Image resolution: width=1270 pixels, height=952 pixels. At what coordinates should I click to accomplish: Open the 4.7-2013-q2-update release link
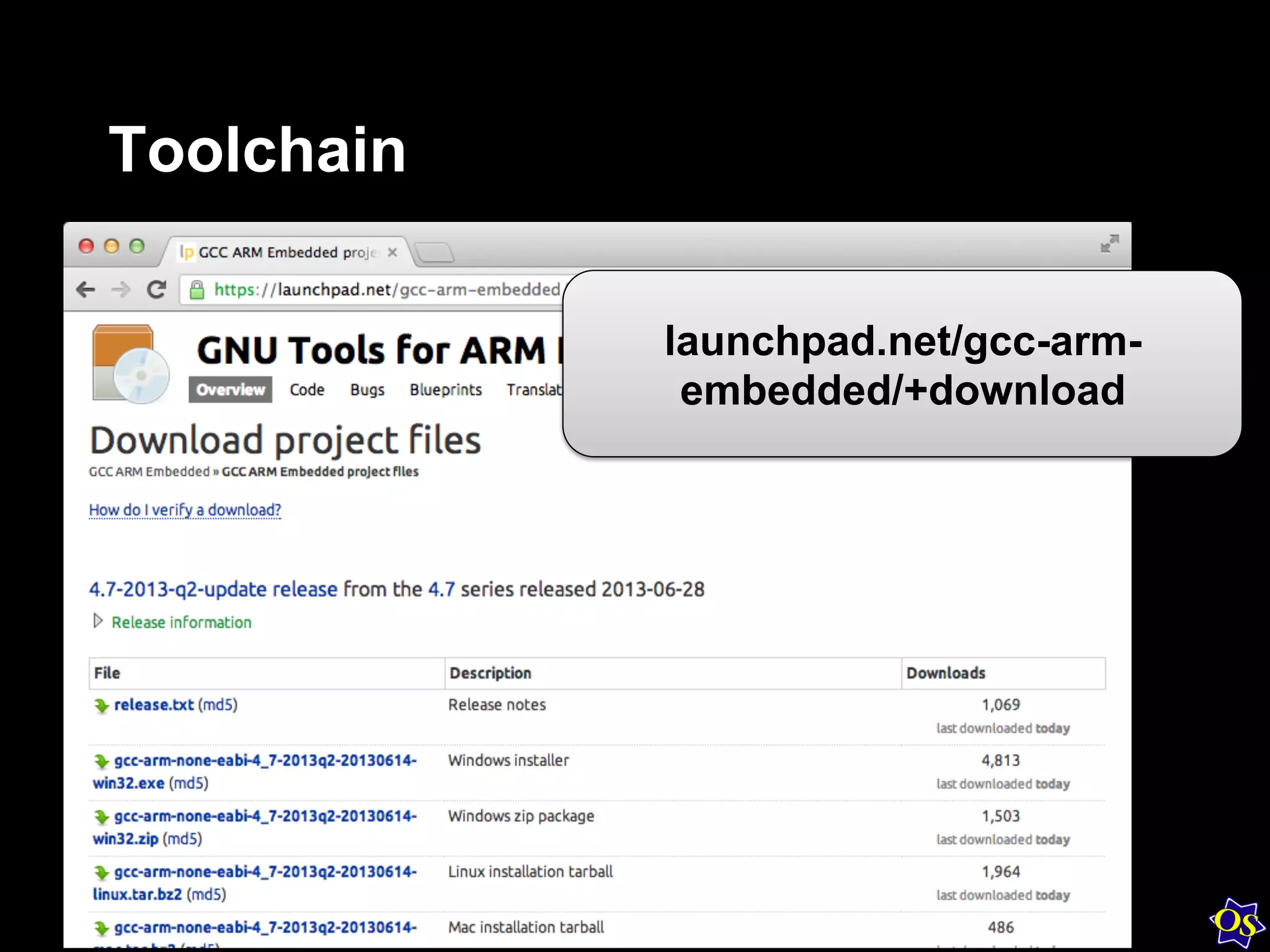pos(213,589)
